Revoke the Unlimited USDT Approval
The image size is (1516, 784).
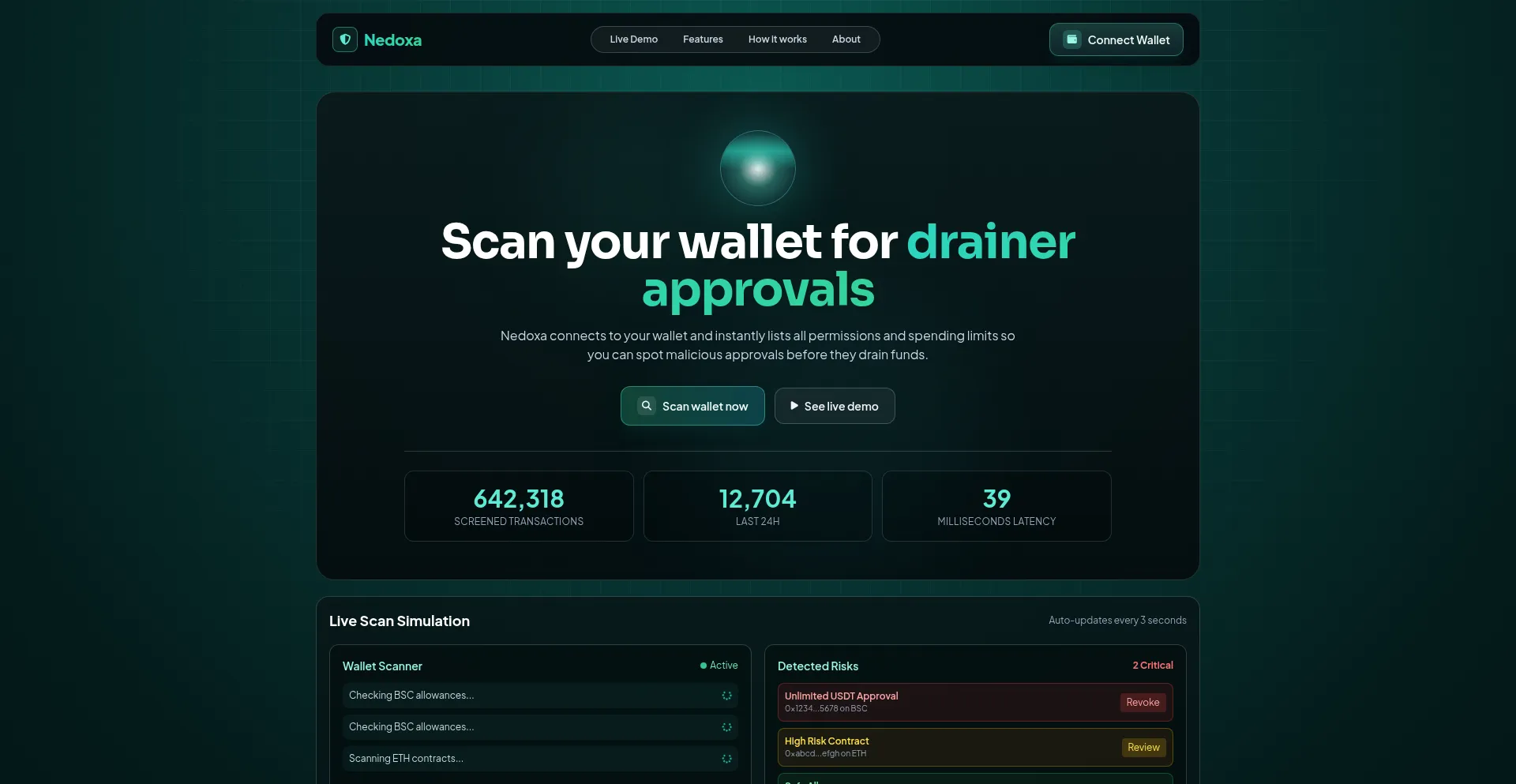pos(1143,703)
